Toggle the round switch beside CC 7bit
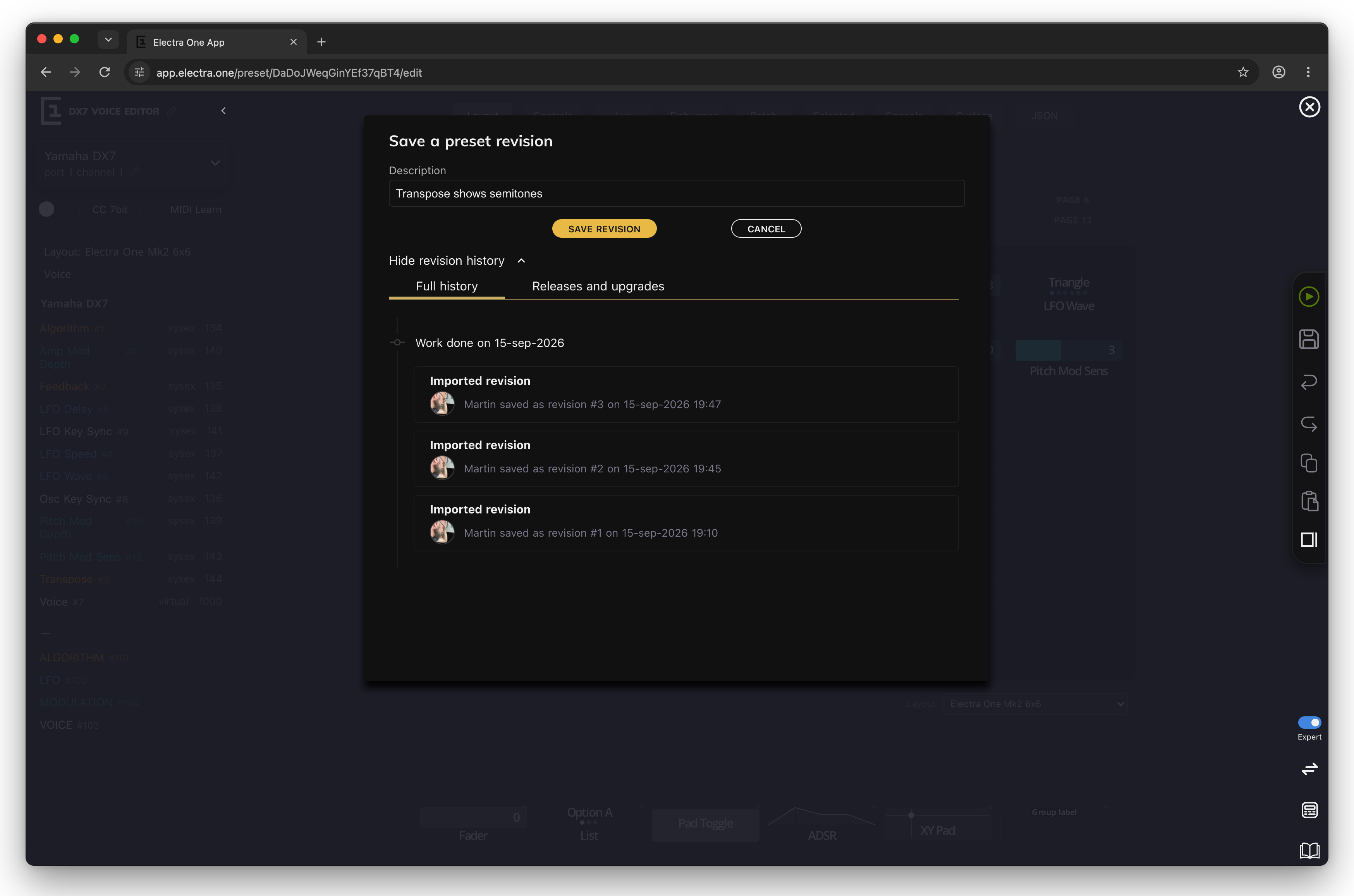The height and width of the screenshot is (896, 1354). tap(46, 209)
